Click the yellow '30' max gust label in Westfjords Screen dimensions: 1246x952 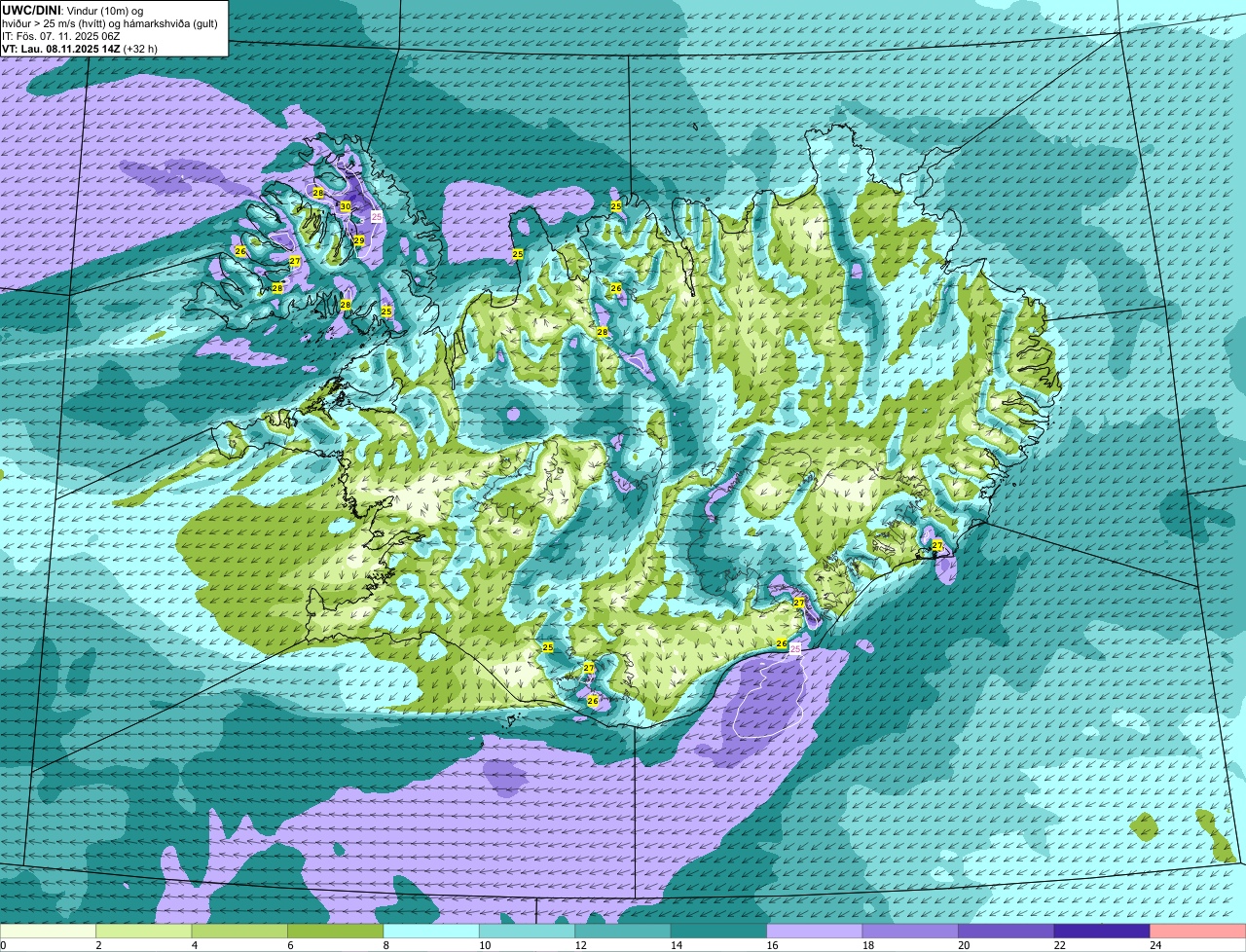[346, 206]
